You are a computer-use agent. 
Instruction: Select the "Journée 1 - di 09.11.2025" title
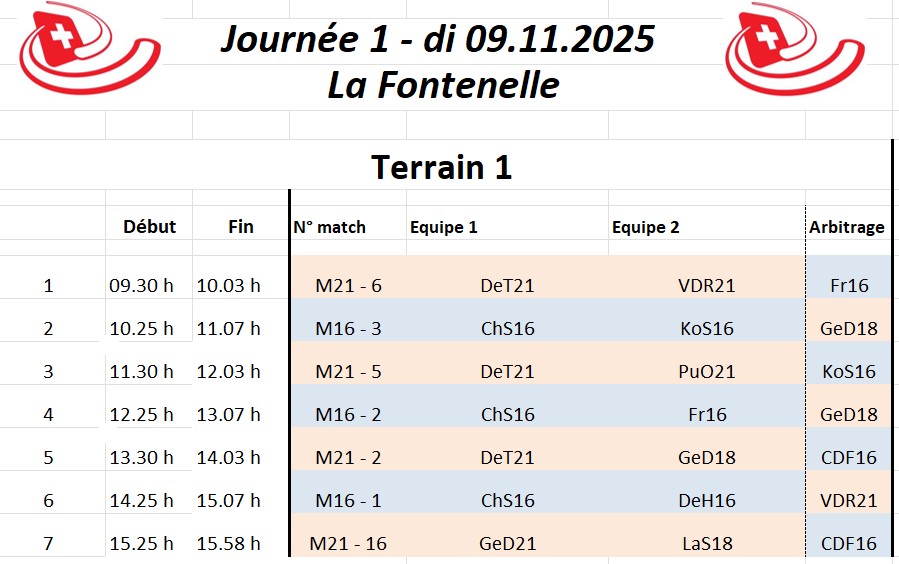click(x=437, y=39)
